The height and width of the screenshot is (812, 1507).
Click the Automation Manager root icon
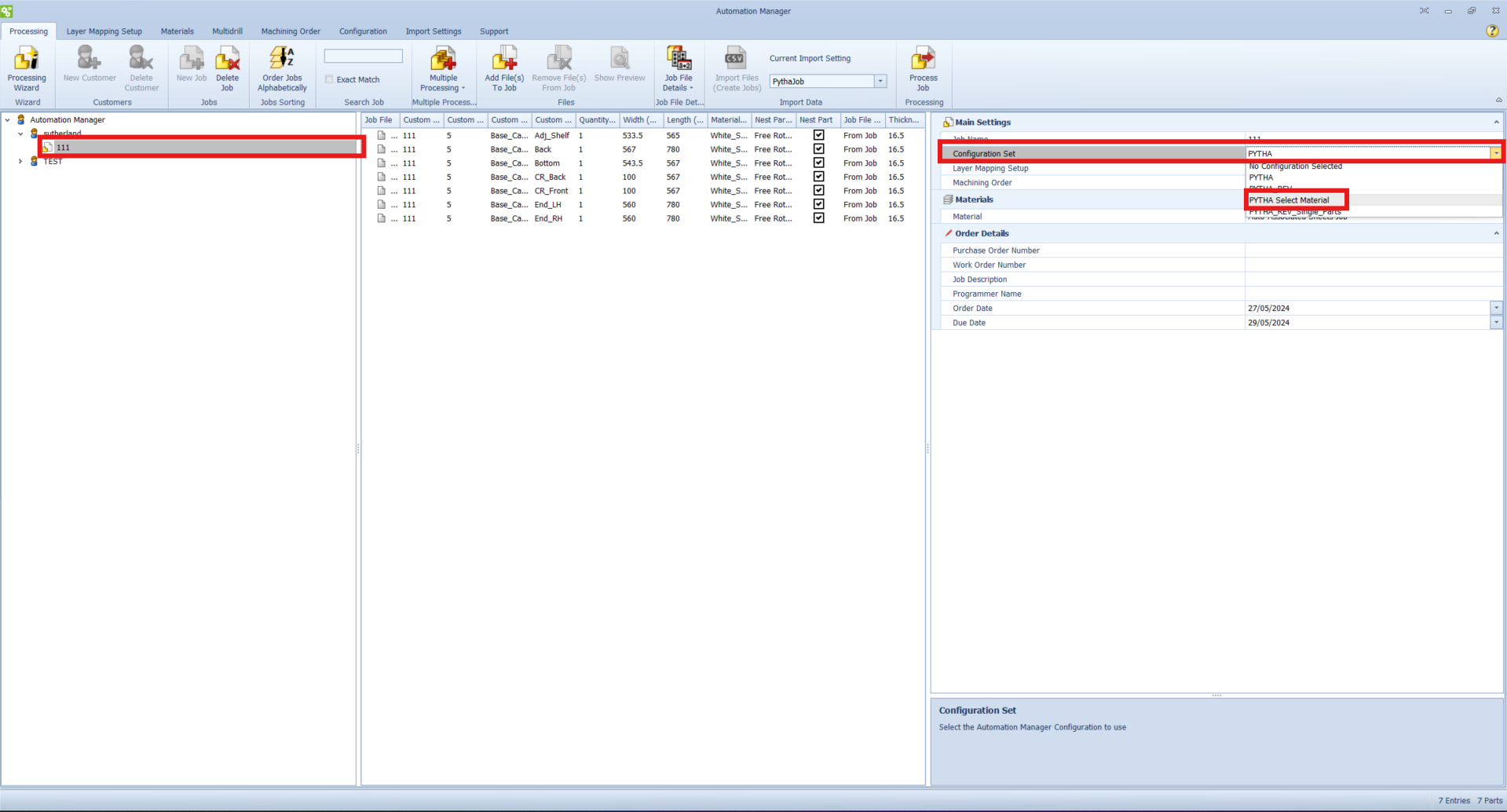(x=21, y=119)
